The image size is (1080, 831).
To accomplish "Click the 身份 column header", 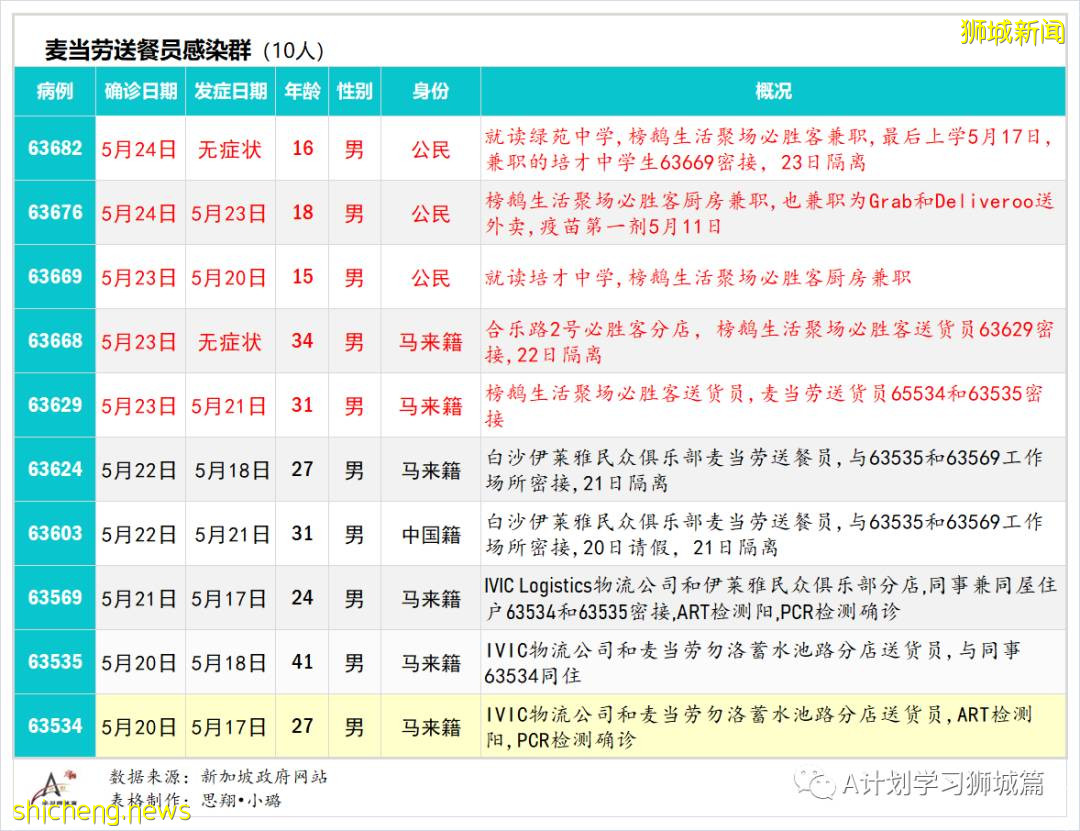I will (431, 91).
